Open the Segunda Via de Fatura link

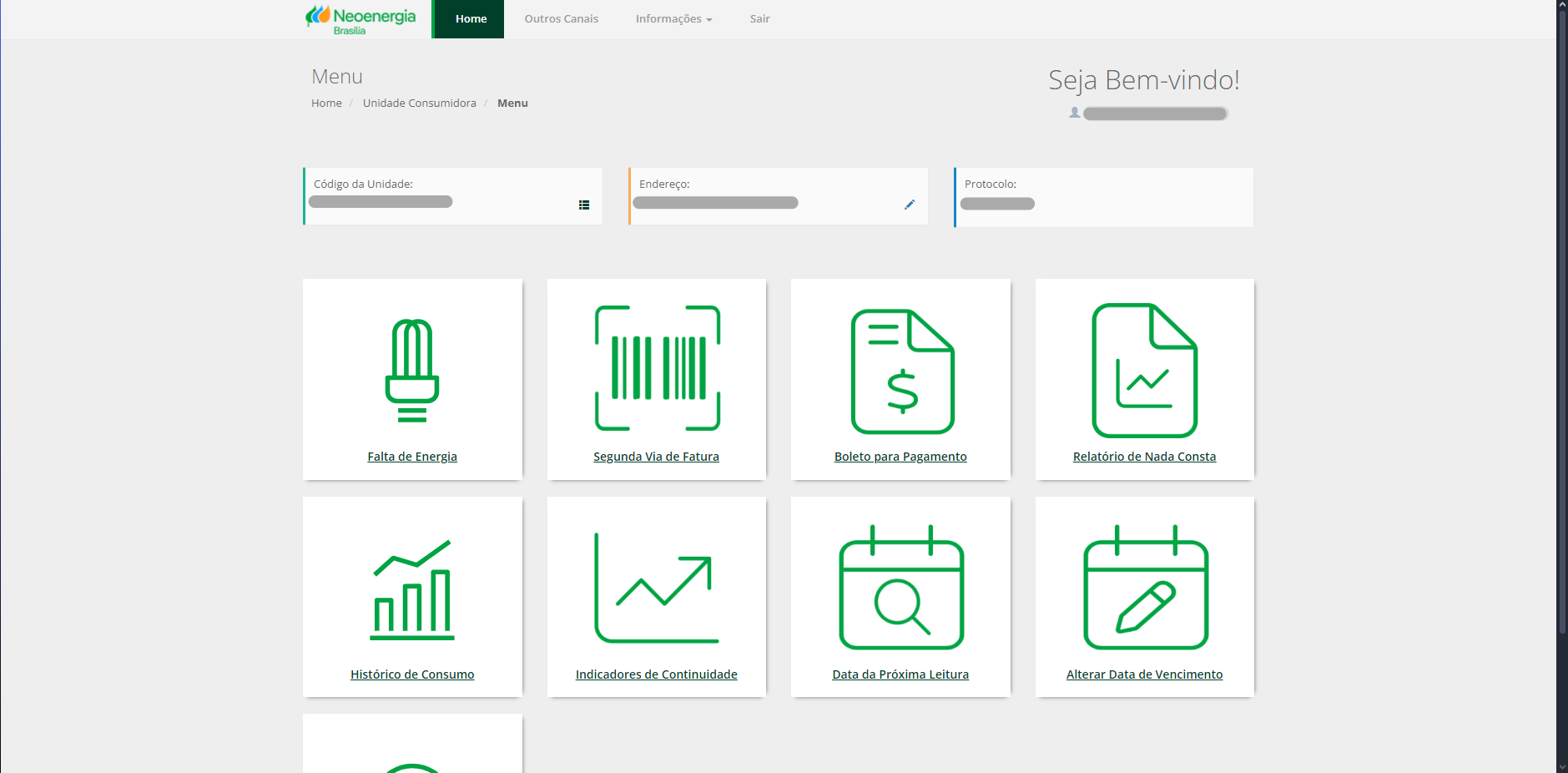[656, 457]
